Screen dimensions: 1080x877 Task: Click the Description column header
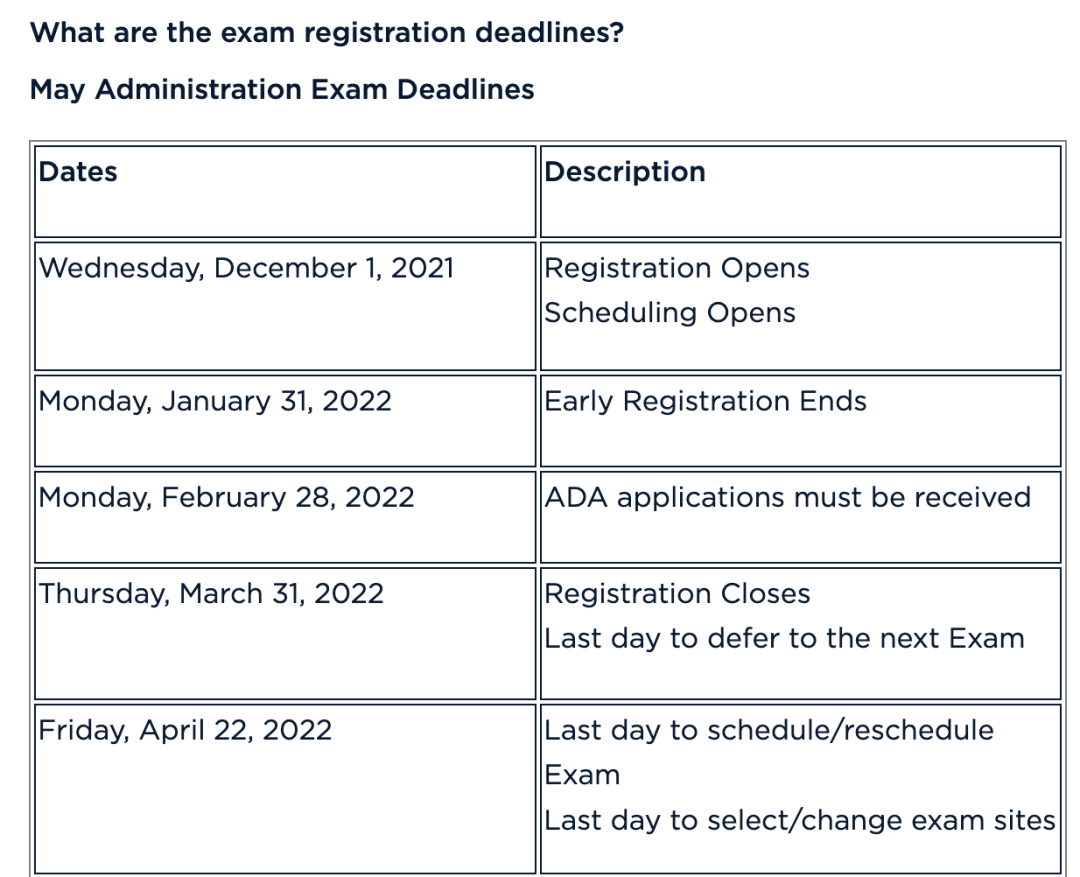pyautogui.click(x=625, y=171)
